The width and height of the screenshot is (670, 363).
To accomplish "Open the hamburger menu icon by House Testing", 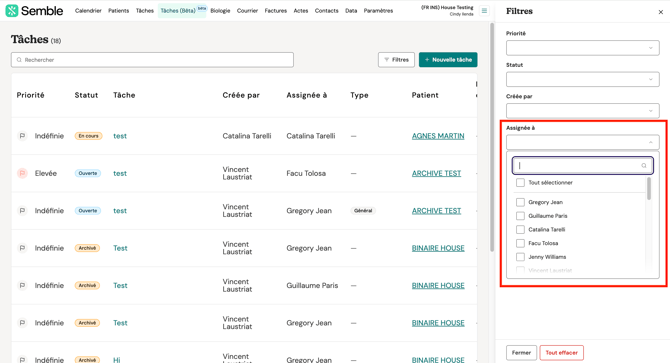I will (484, 11).
